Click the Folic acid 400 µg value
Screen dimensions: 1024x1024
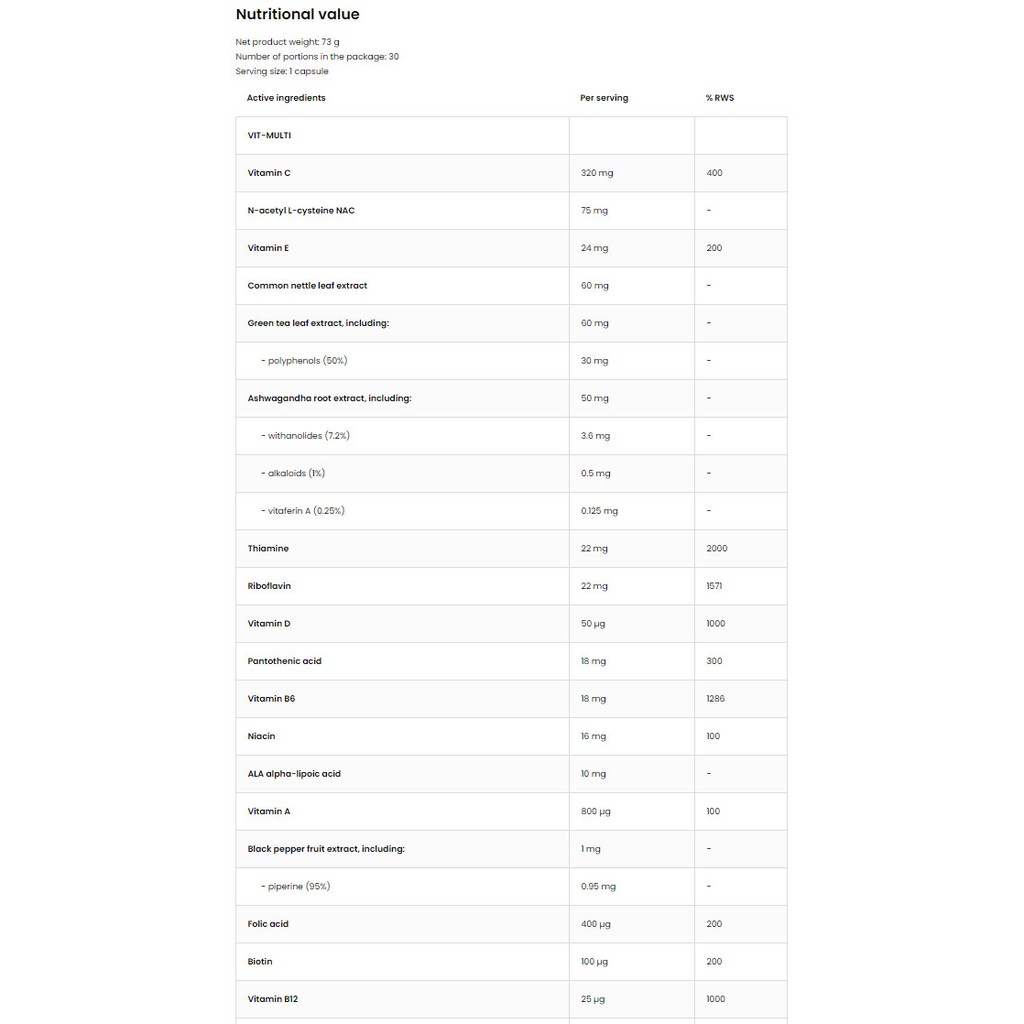598,924
